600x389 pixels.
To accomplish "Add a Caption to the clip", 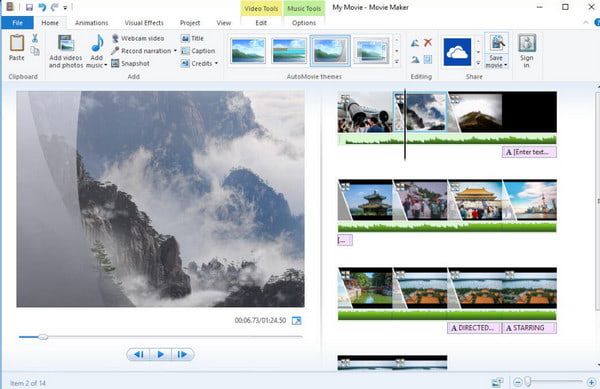I will coord(198,51).
